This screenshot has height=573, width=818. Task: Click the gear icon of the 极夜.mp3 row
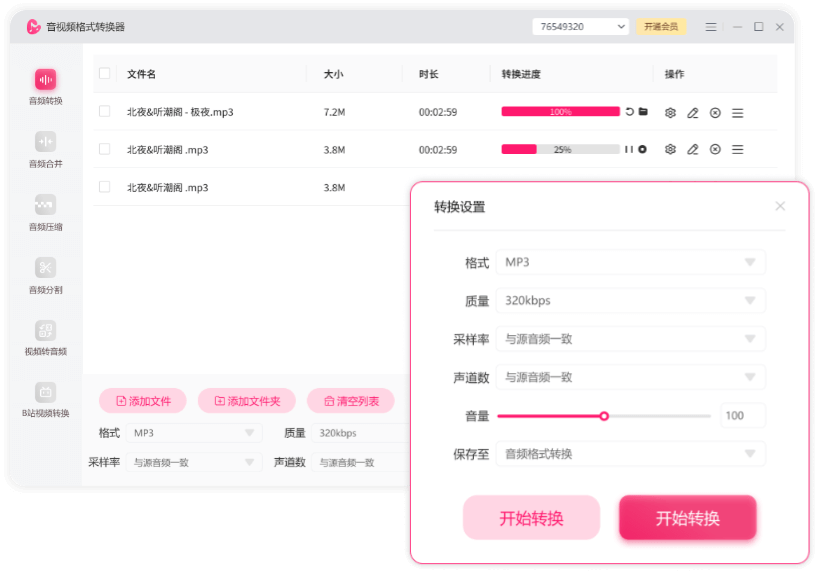(x=670, y=113)
